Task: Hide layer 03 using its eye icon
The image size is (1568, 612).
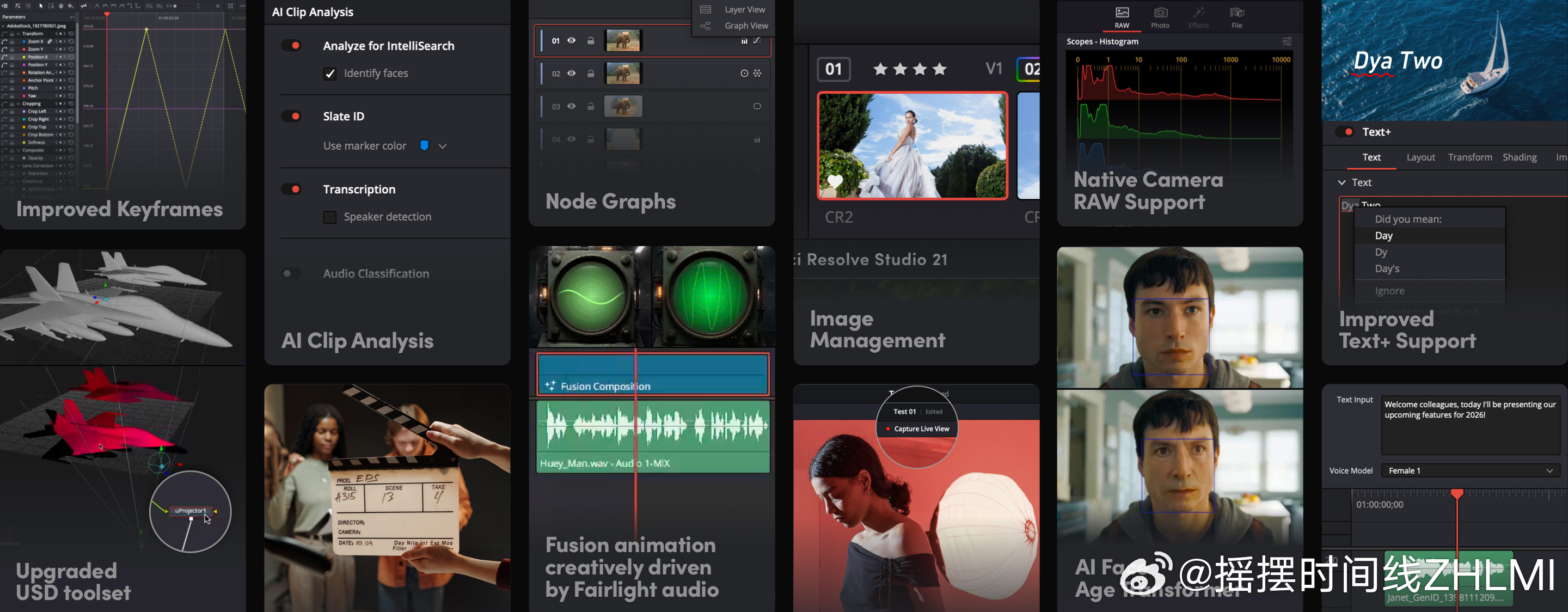Action: point(572,107)
